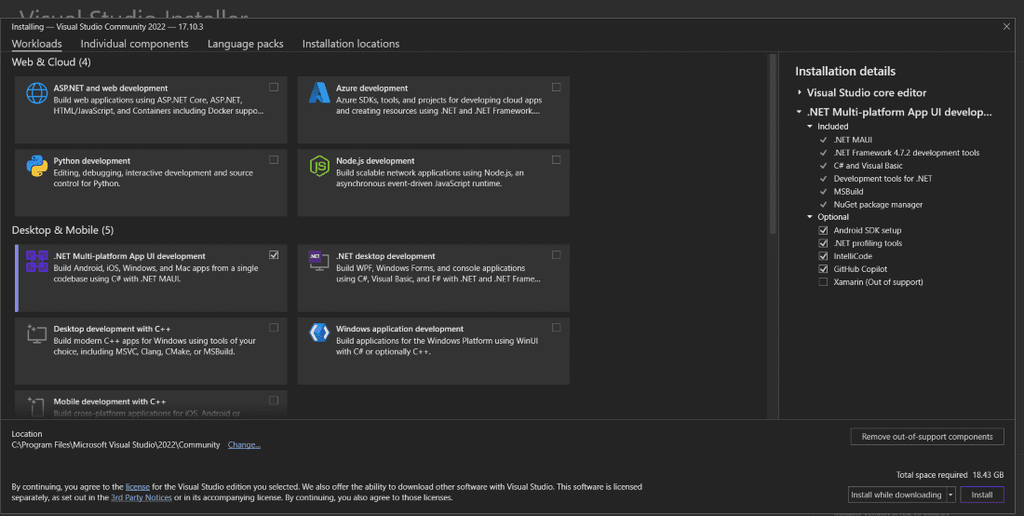Click the installation location path text
Image resolution: width=1024 pixels, height=516 pixels.
[116, 445]
